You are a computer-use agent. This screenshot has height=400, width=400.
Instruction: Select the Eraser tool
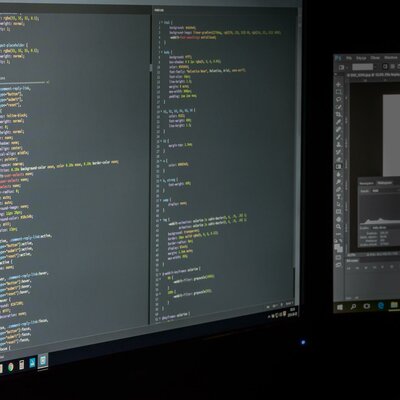click(339, 159)
